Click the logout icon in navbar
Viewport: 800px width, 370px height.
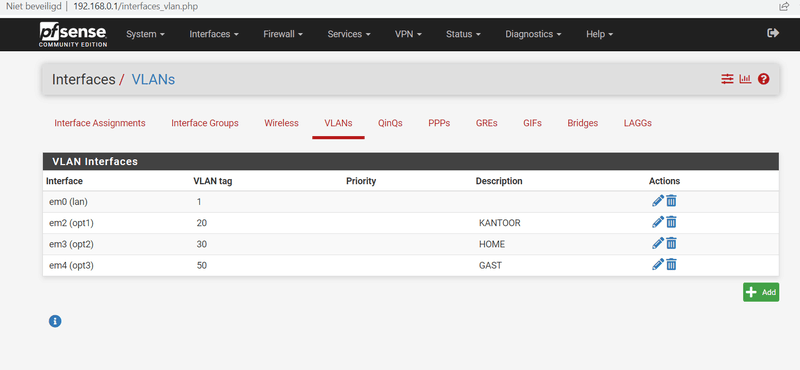(773, 33)
